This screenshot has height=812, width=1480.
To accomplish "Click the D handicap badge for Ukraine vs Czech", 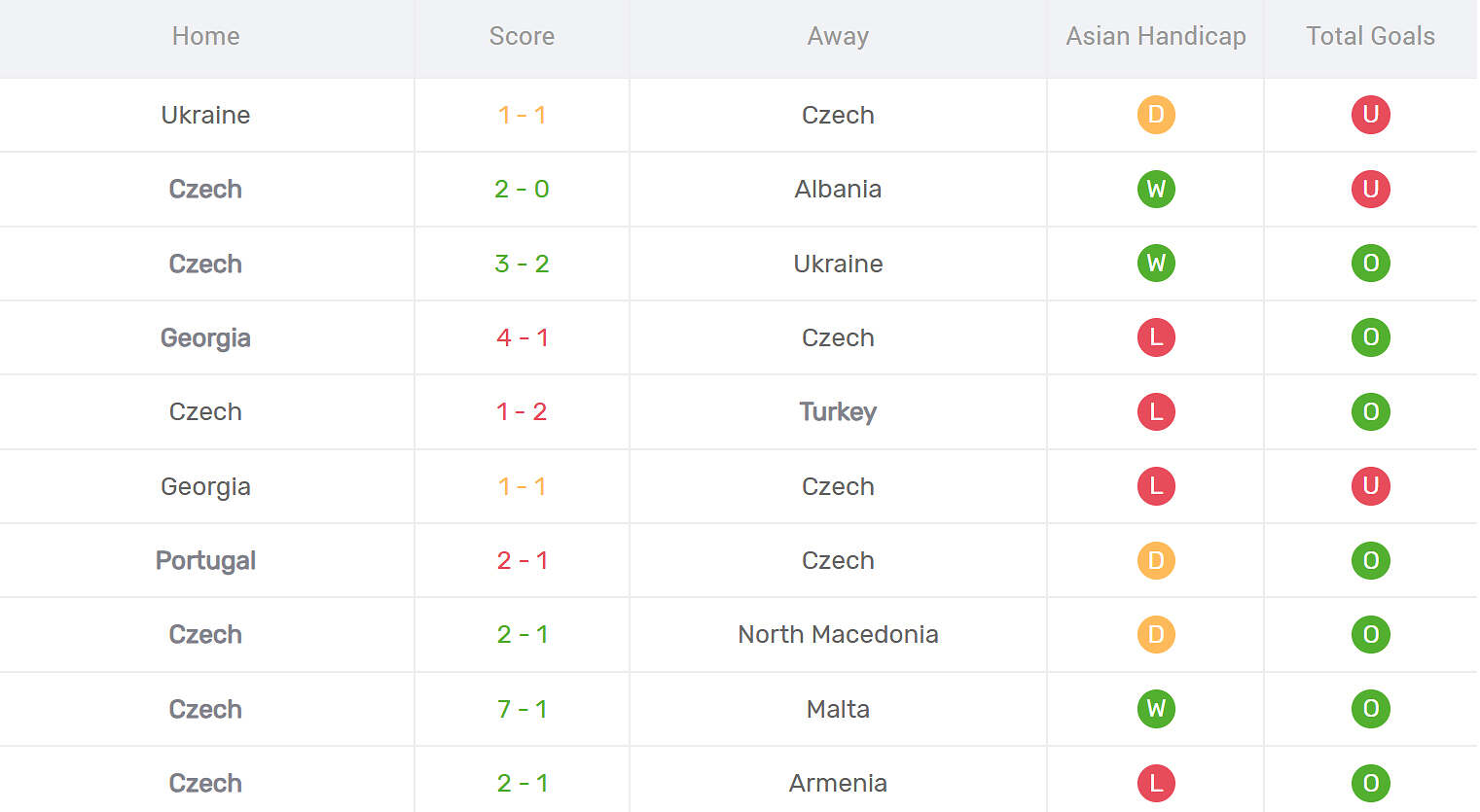I will (x=1156, y=115).
